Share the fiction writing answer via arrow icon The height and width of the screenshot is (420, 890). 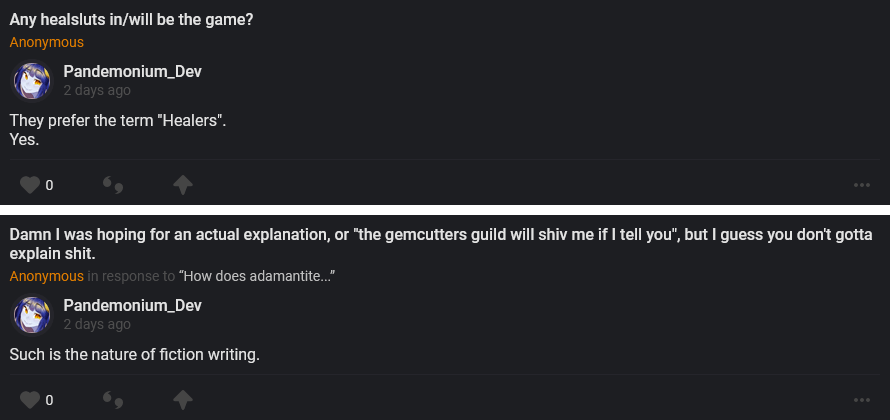(x=182, y=400)
